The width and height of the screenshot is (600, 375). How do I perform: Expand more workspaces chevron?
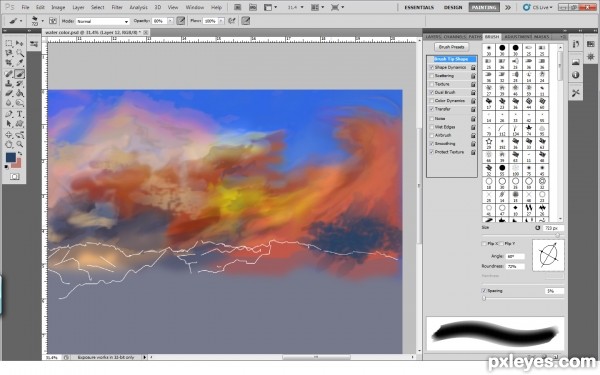pyautogui.click(x=508, y=7)
